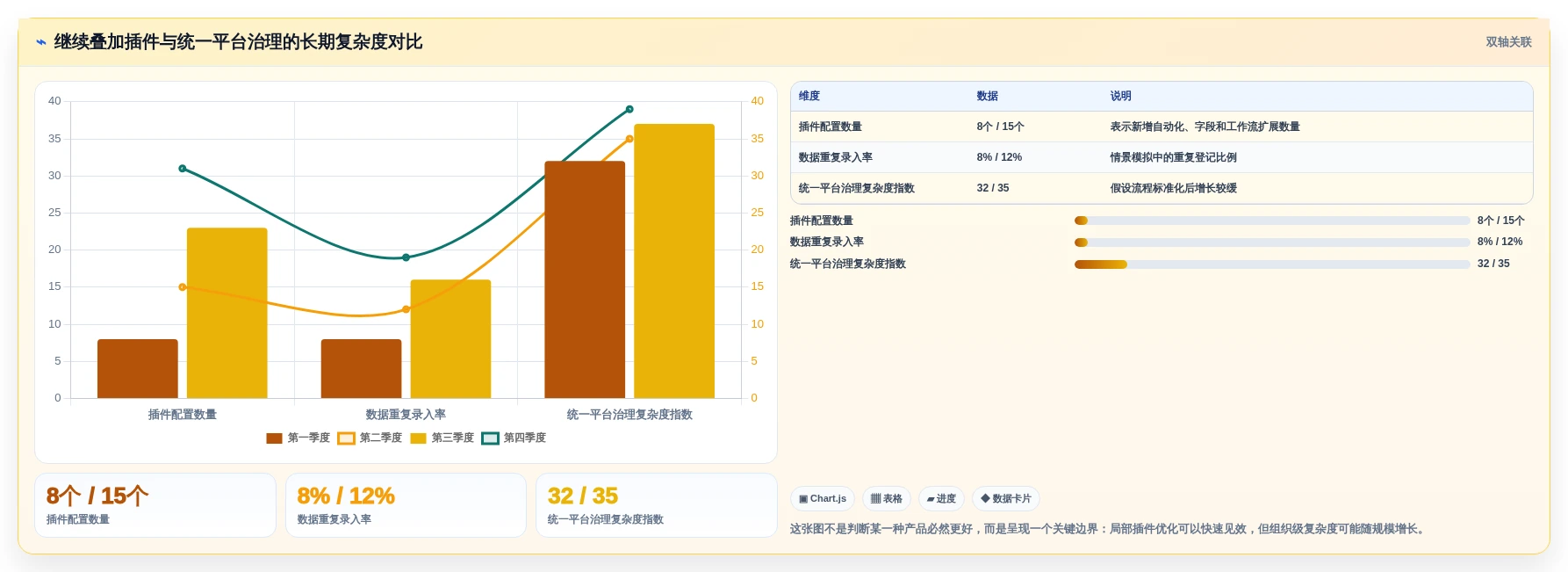Click the x-axis label 统一平台治理复杂度指数
Viewport: 1568px width, 572px height.
[629, 415]
